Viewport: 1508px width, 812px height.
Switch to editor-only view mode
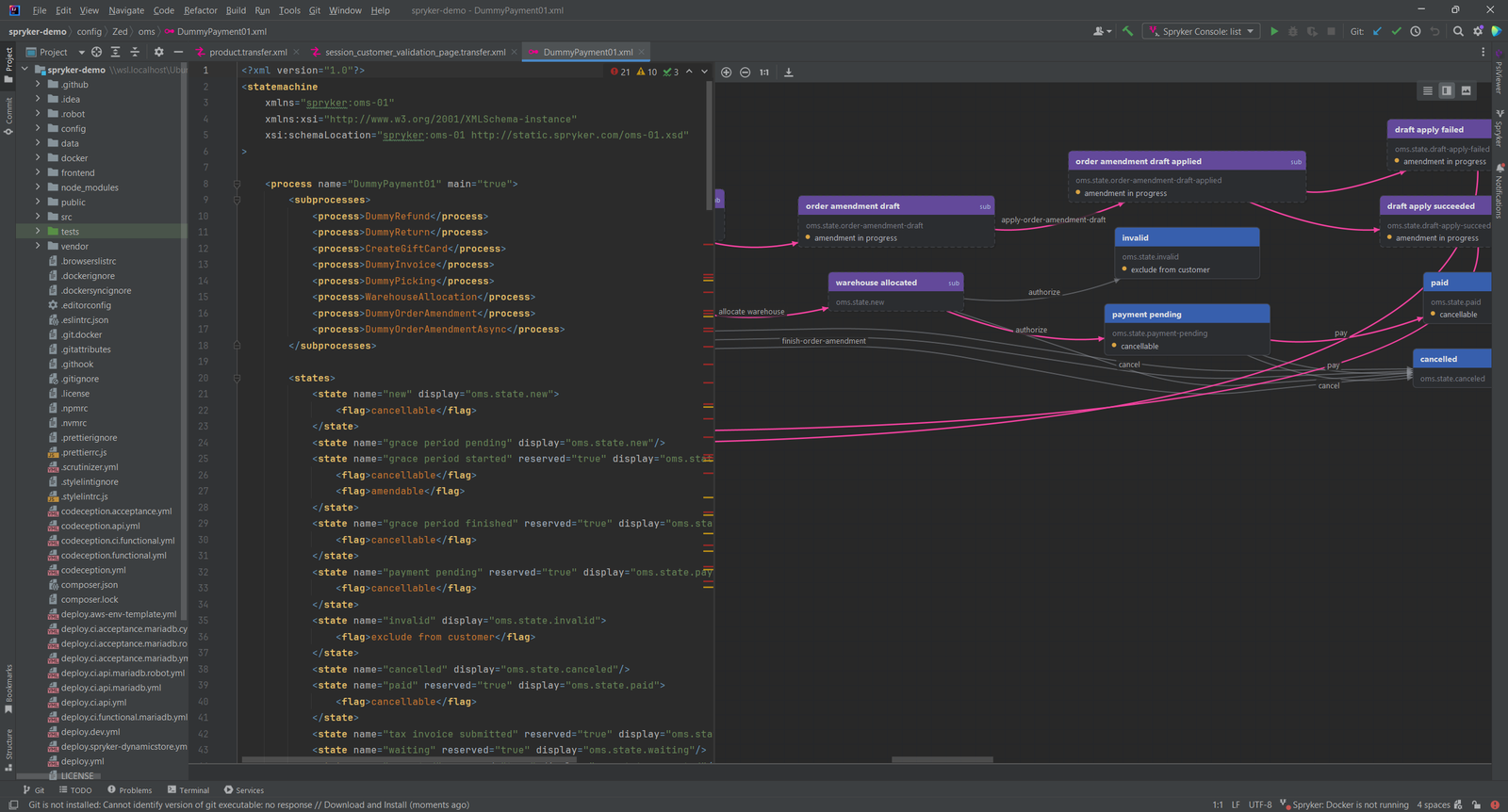1428,90
